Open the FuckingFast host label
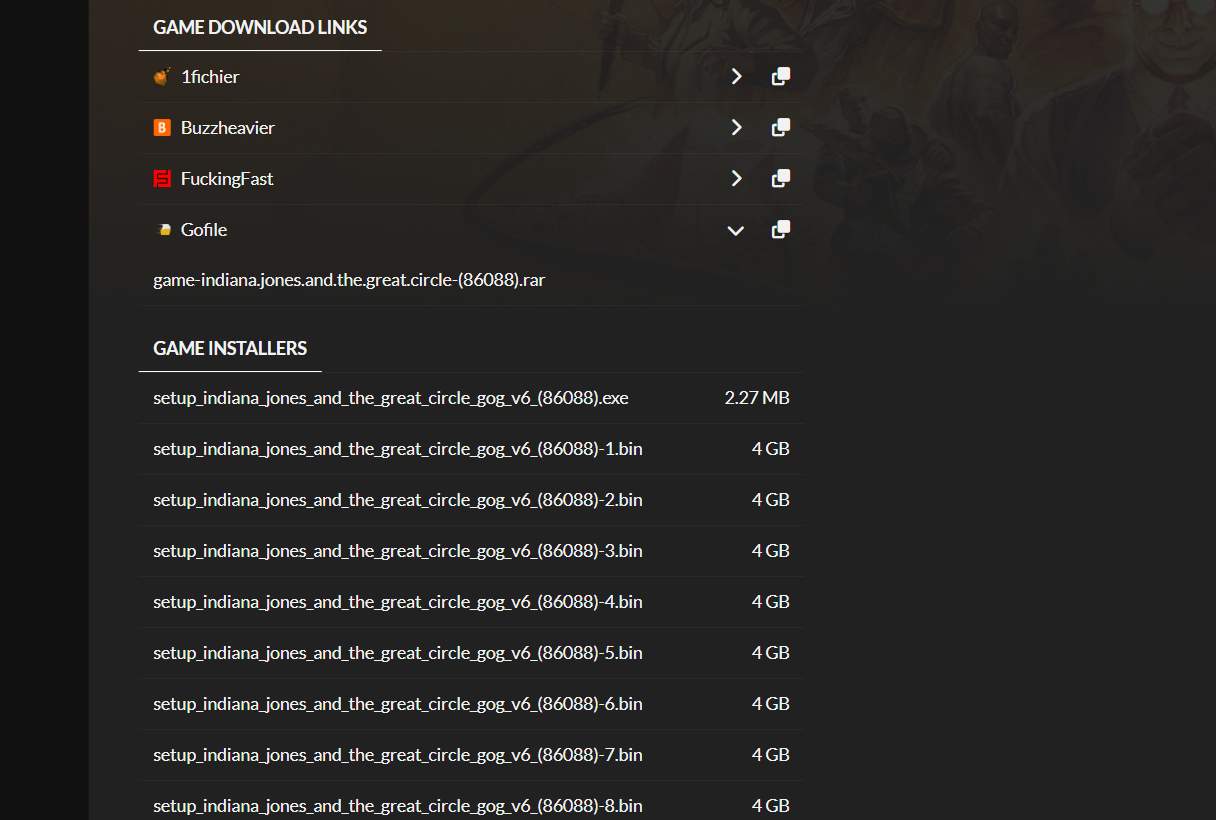The height and width of the screenshot is (820, 1216). (x=227, y=179)
